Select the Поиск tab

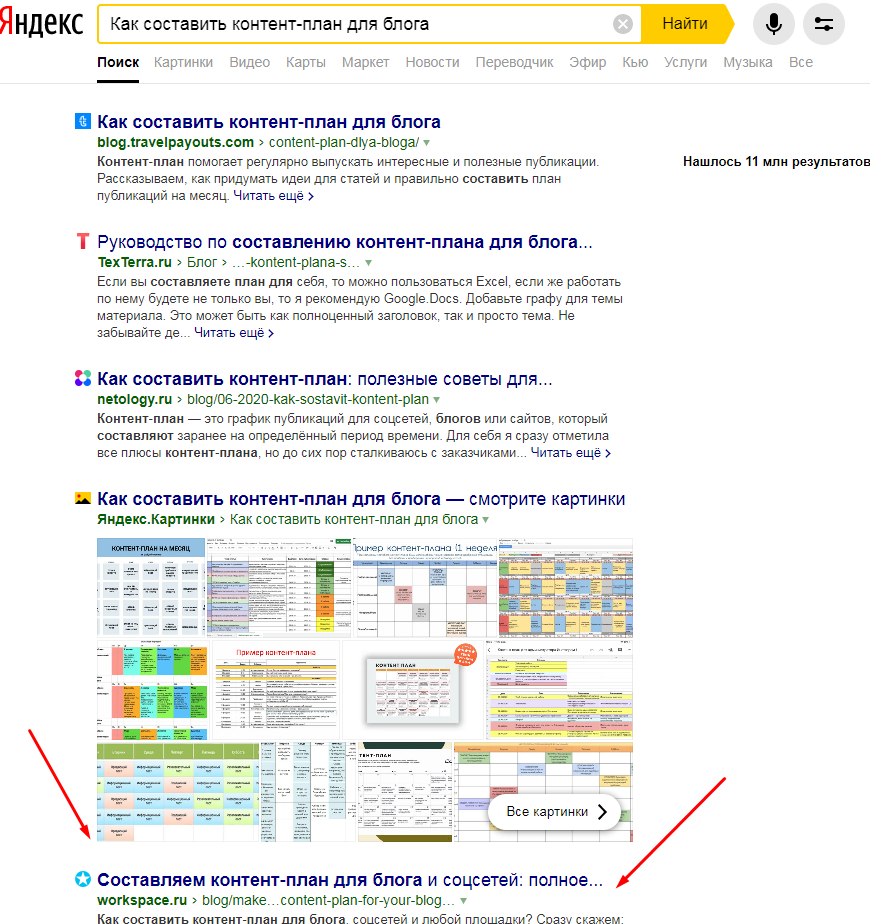coord(118,62)
